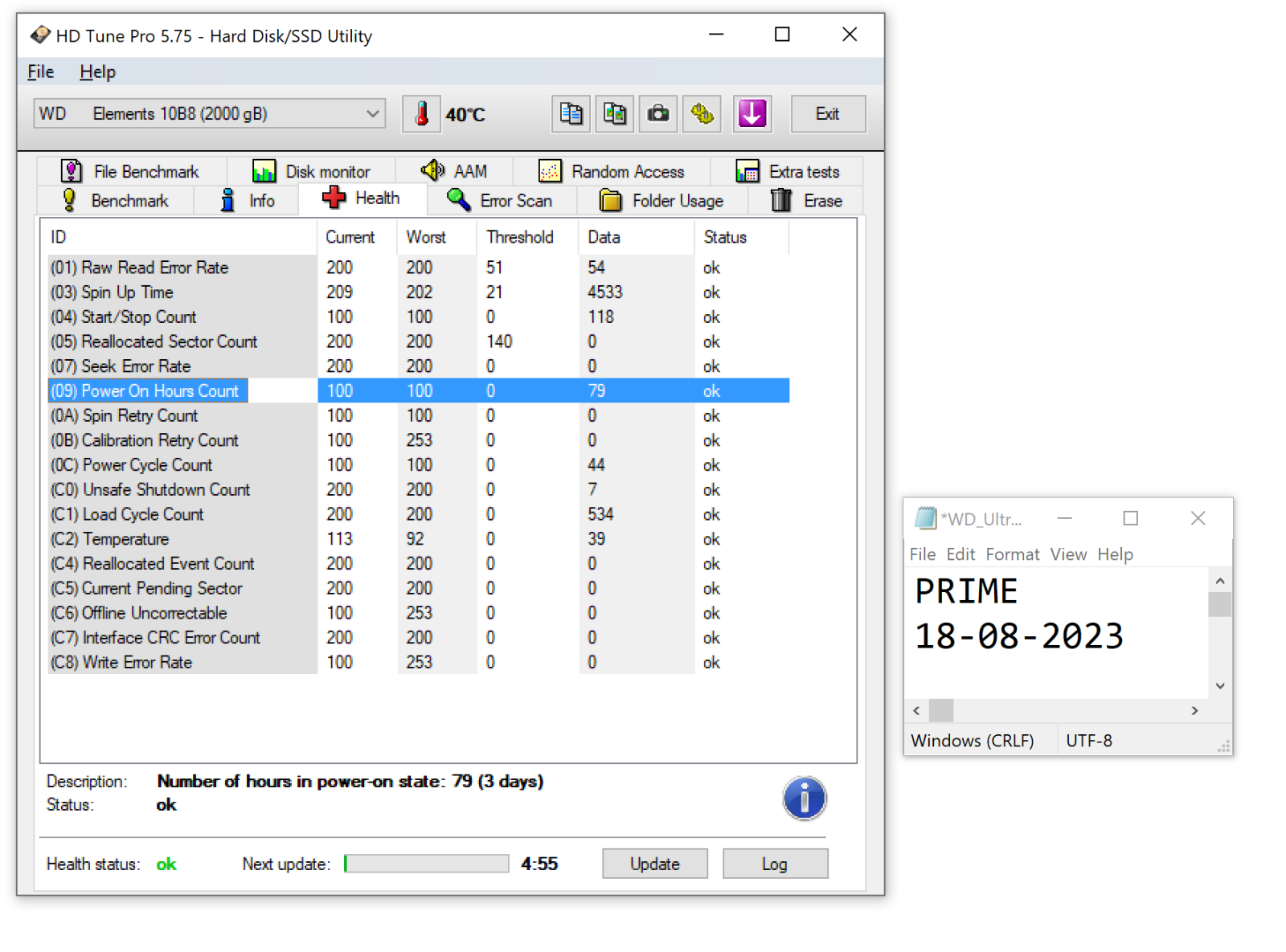Viewport: 1286px width, 952px height.
Task: Select the (0B) Calibration Retry Count row
Action: point(419,440)
